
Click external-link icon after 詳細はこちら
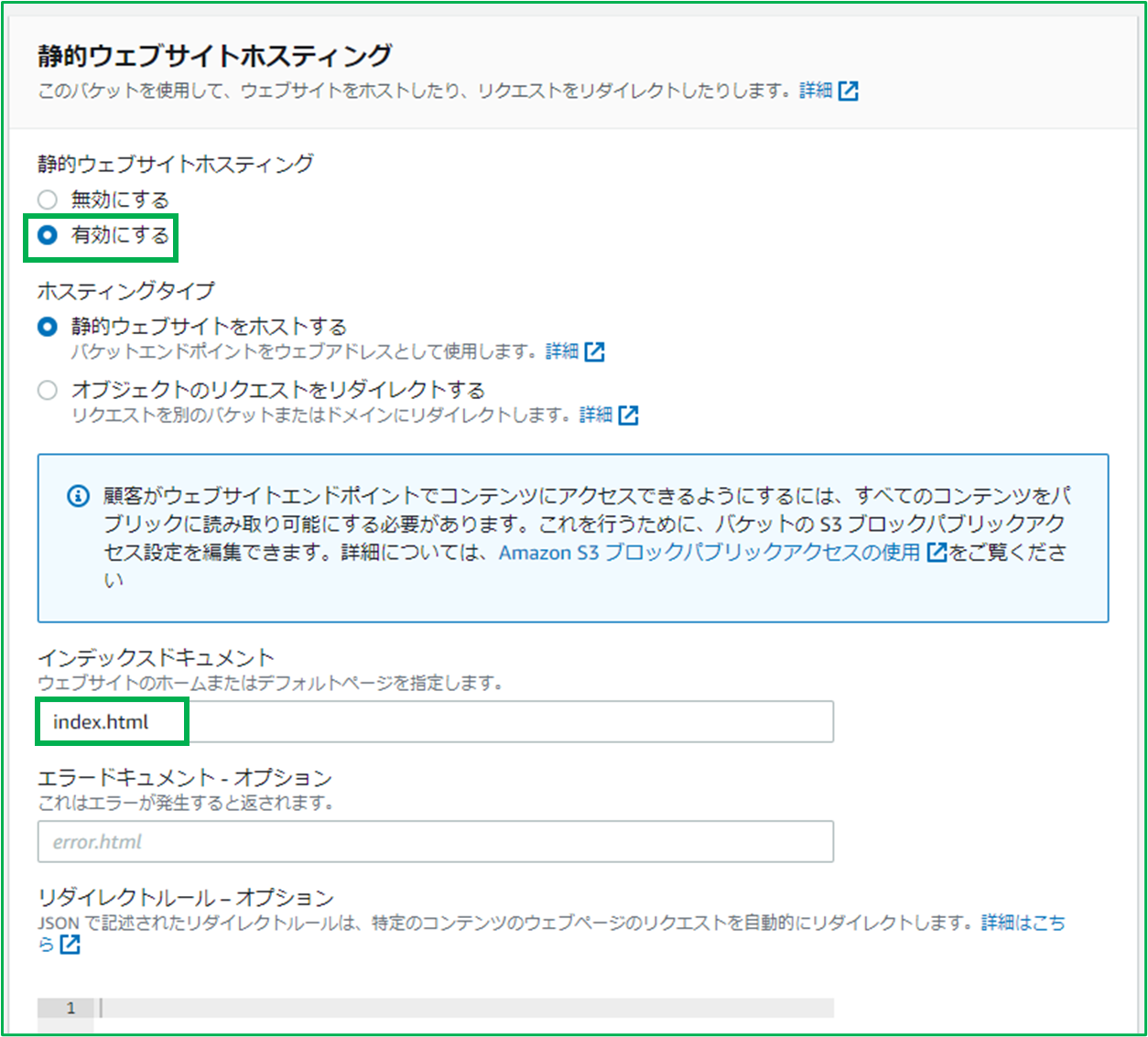[70, 945]
